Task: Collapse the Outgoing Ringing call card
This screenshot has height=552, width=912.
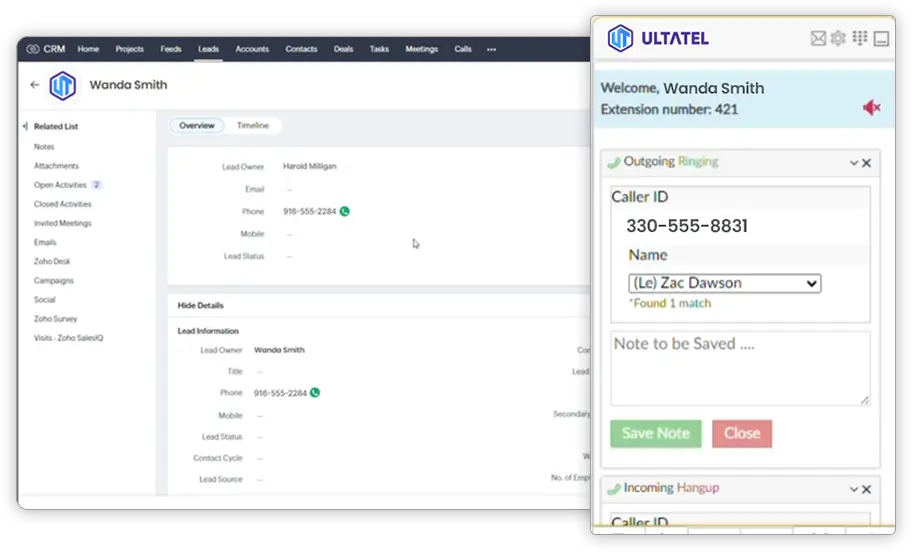Action: coord(854,163)
